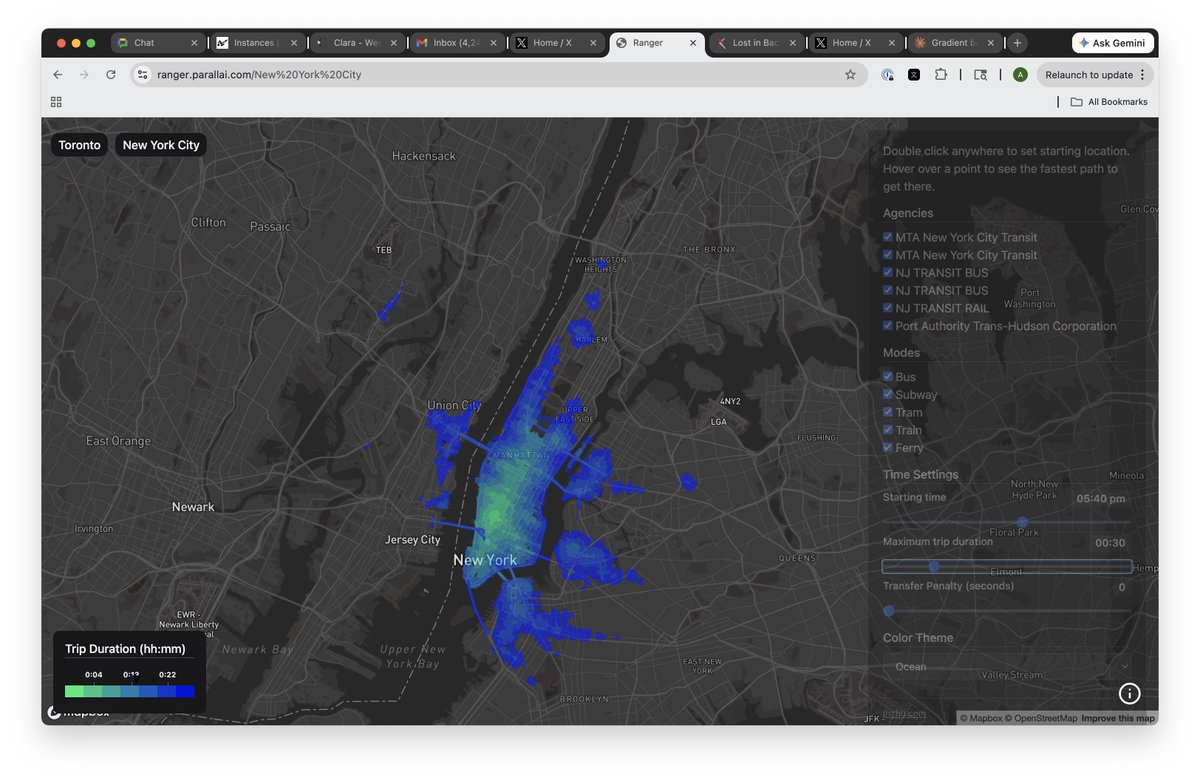
Task: Close the Instances tab
Action: tap(294, 43)
